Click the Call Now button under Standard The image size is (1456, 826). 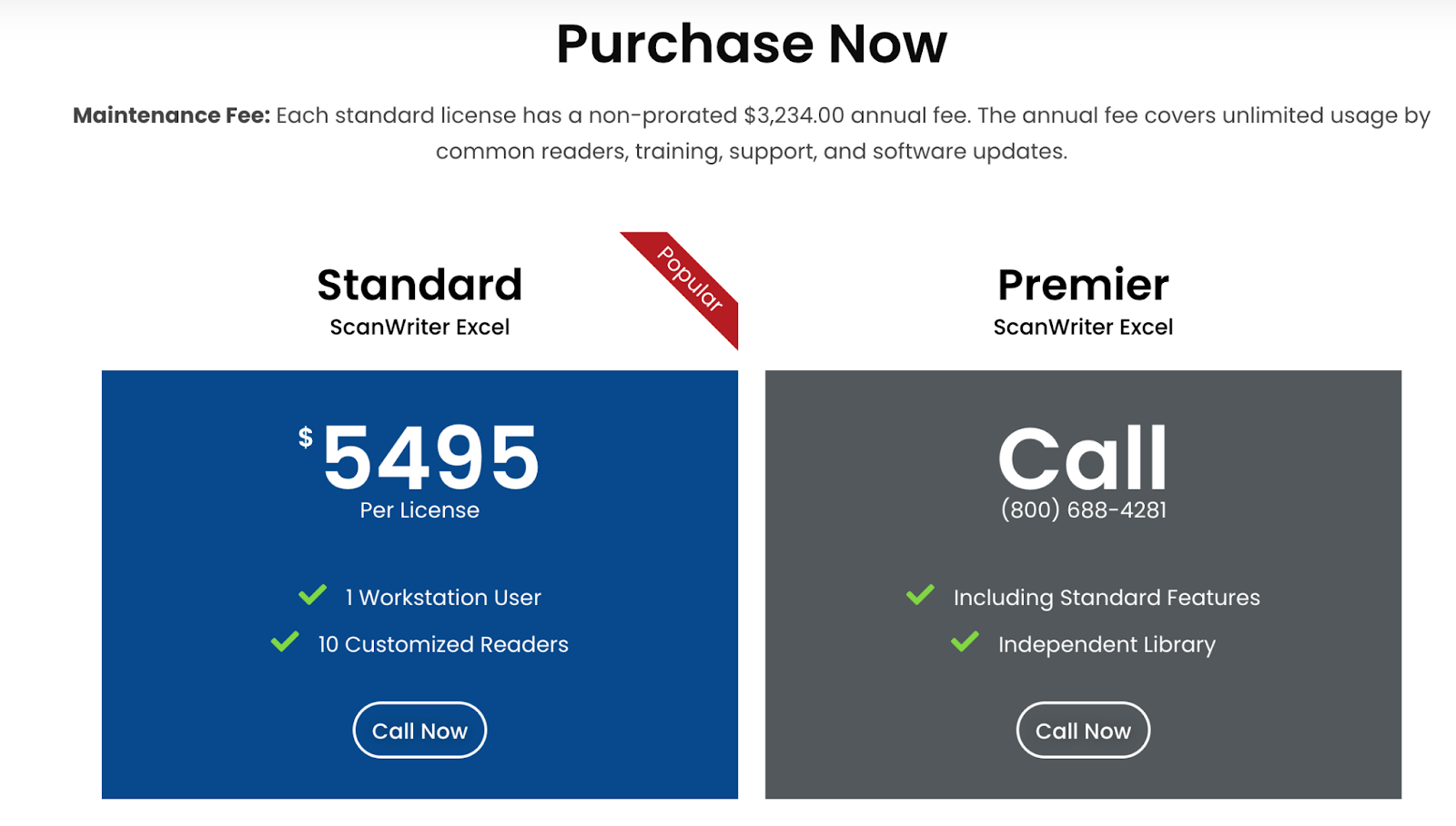click(x=420, y=730)
